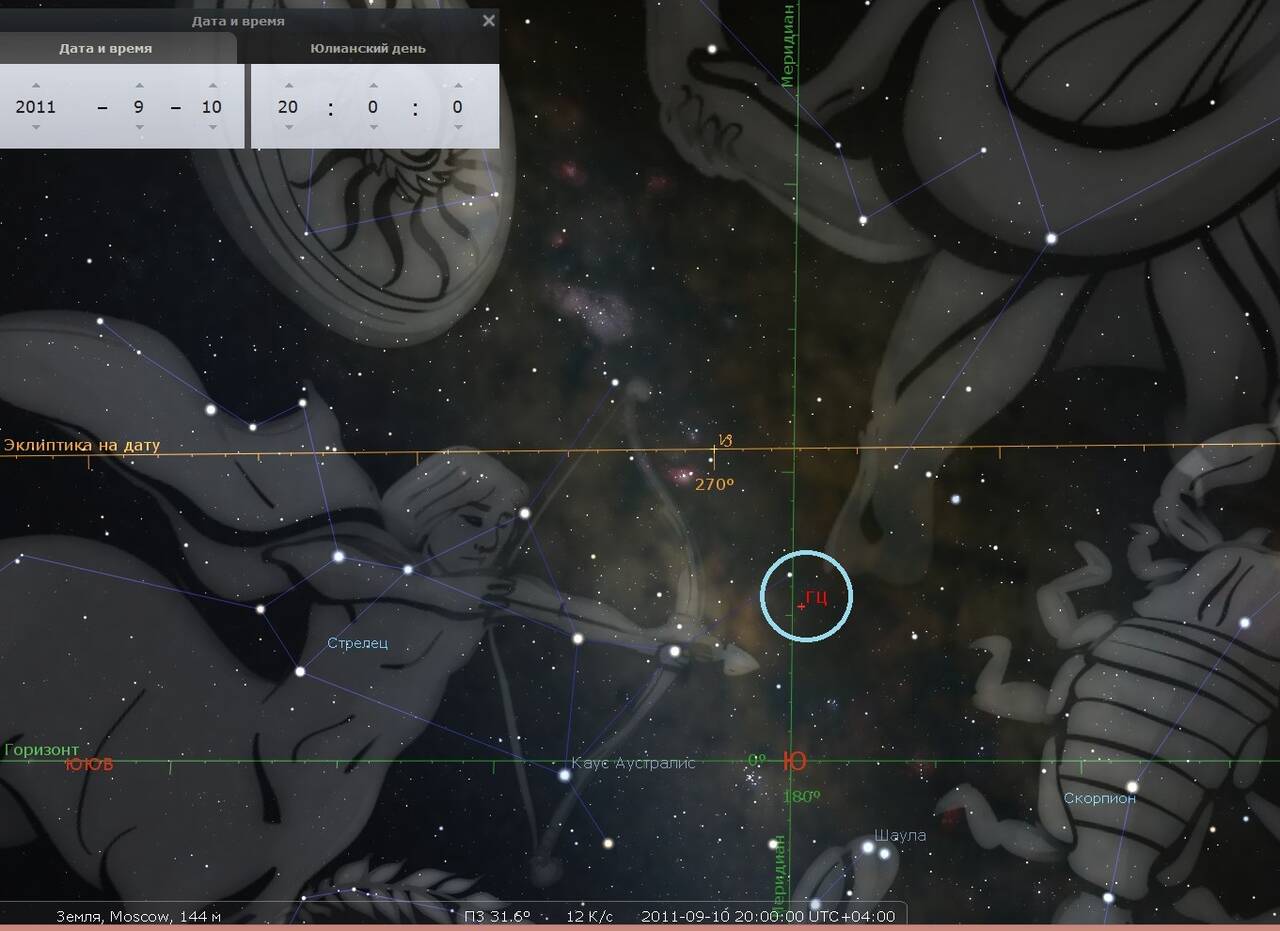
Task: Click the day field showing 10
Action: [210, 107]
